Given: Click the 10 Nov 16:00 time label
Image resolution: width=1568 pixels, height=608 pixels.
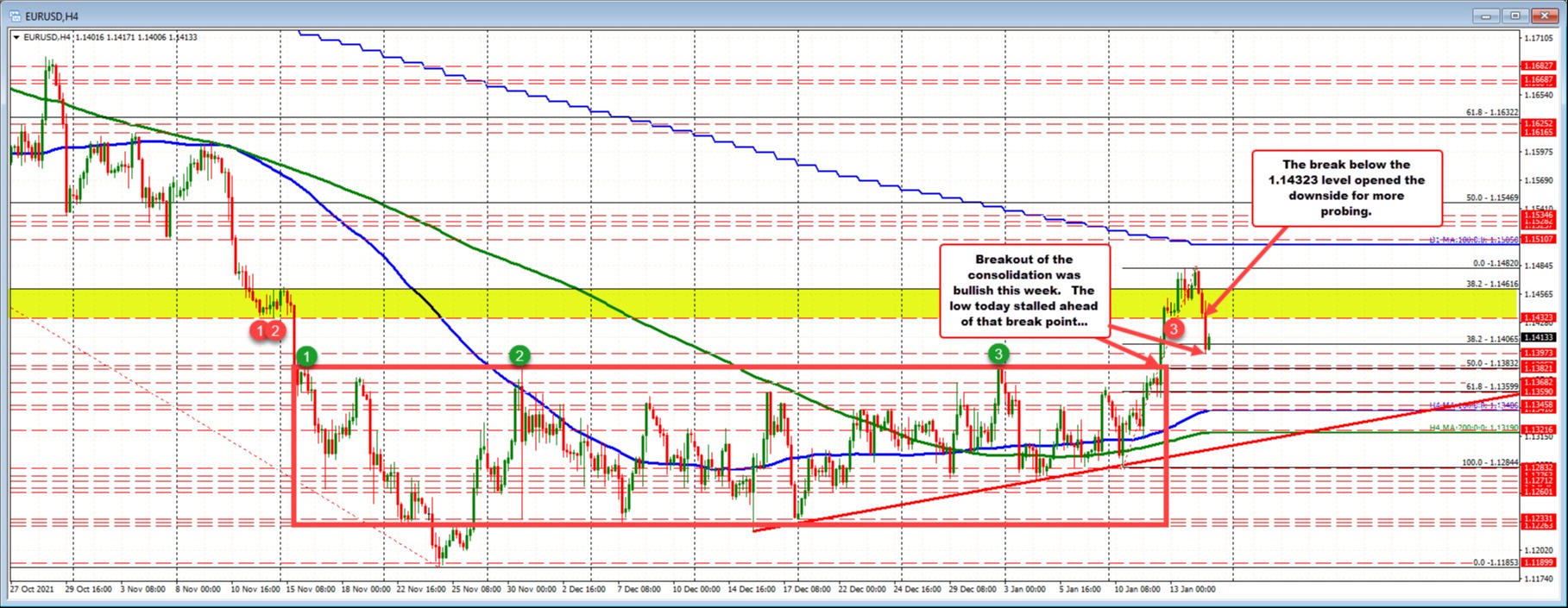Looking at the screenshot, I should (255, 589).
